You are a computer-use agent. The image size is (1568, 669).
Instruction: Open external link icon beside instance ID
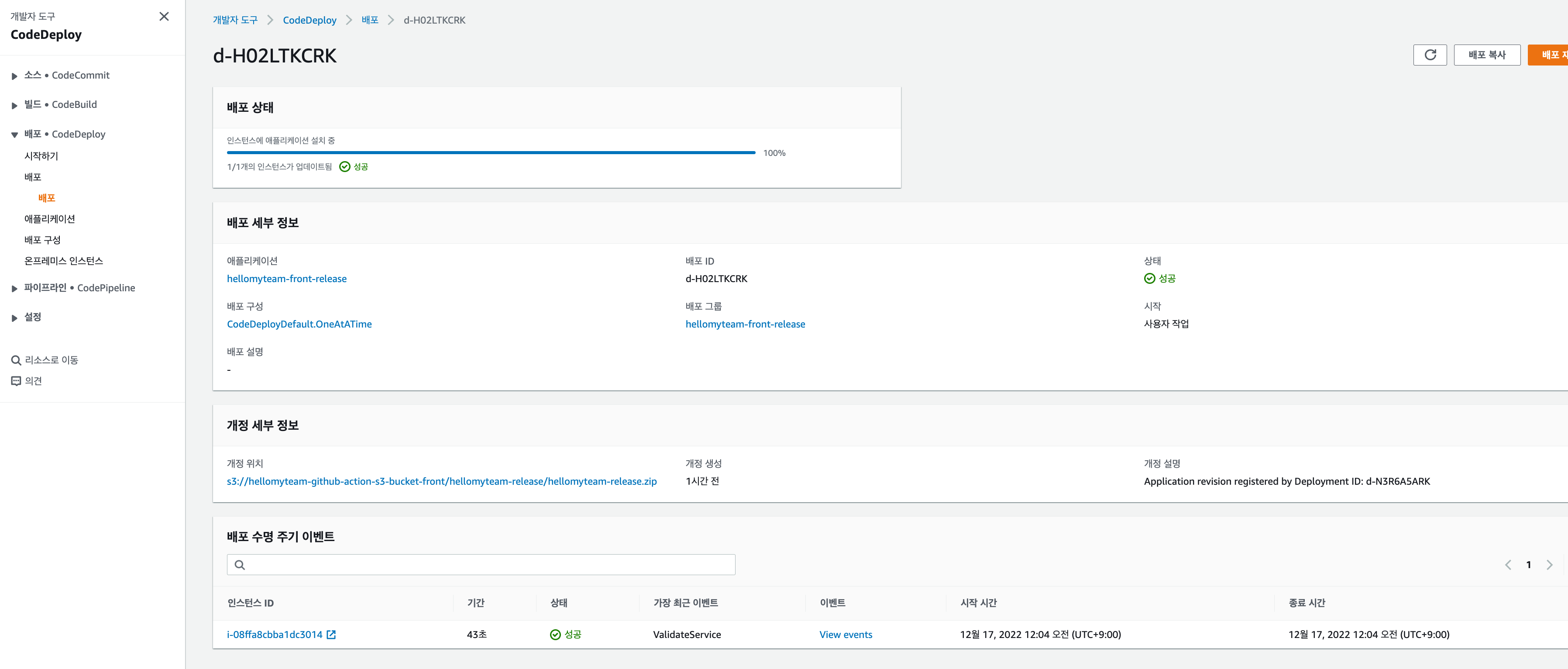tap(331, 635)
